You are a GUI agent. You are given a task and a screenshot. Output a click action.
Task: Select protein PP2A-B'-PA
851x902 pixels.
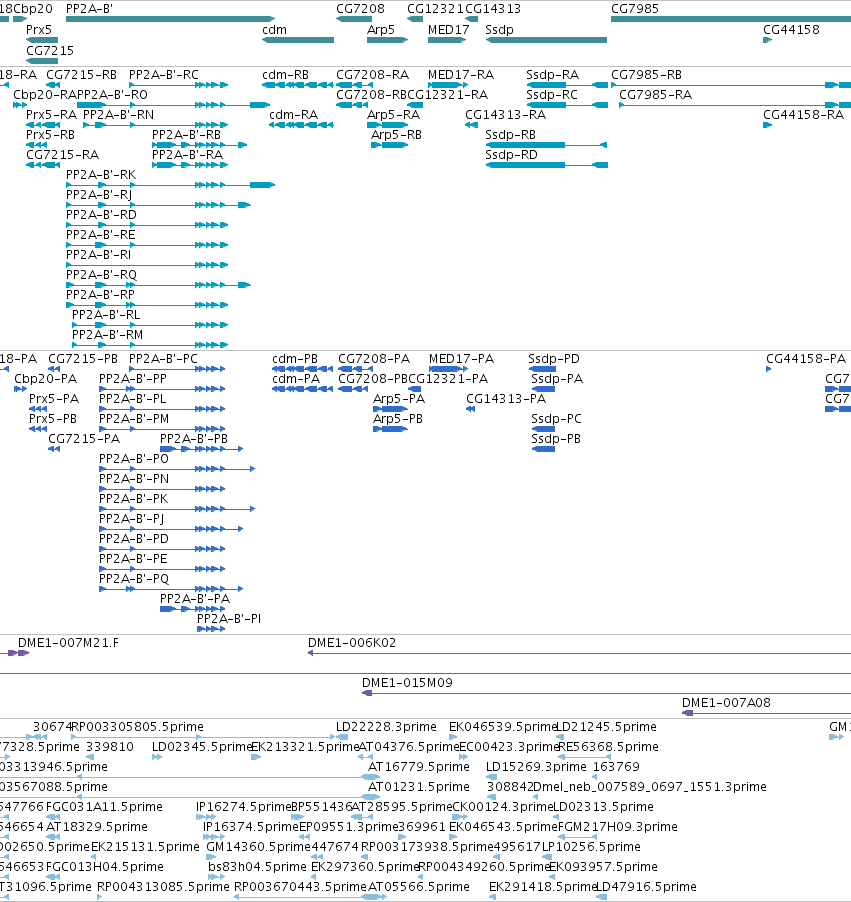(x=192, y=609)
